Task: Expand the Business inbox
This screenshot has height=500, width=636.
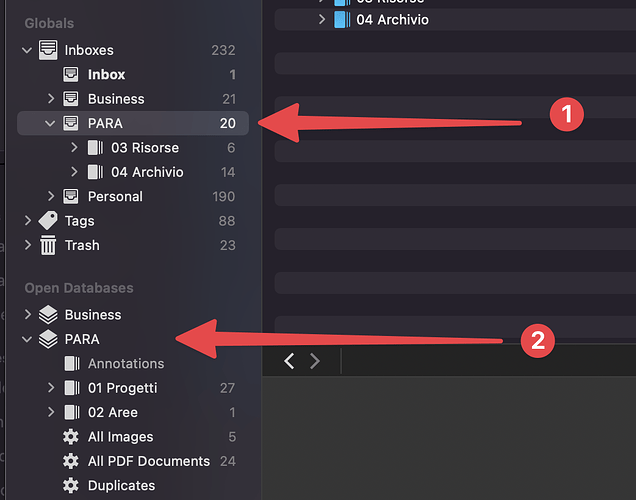Action: 51,99
